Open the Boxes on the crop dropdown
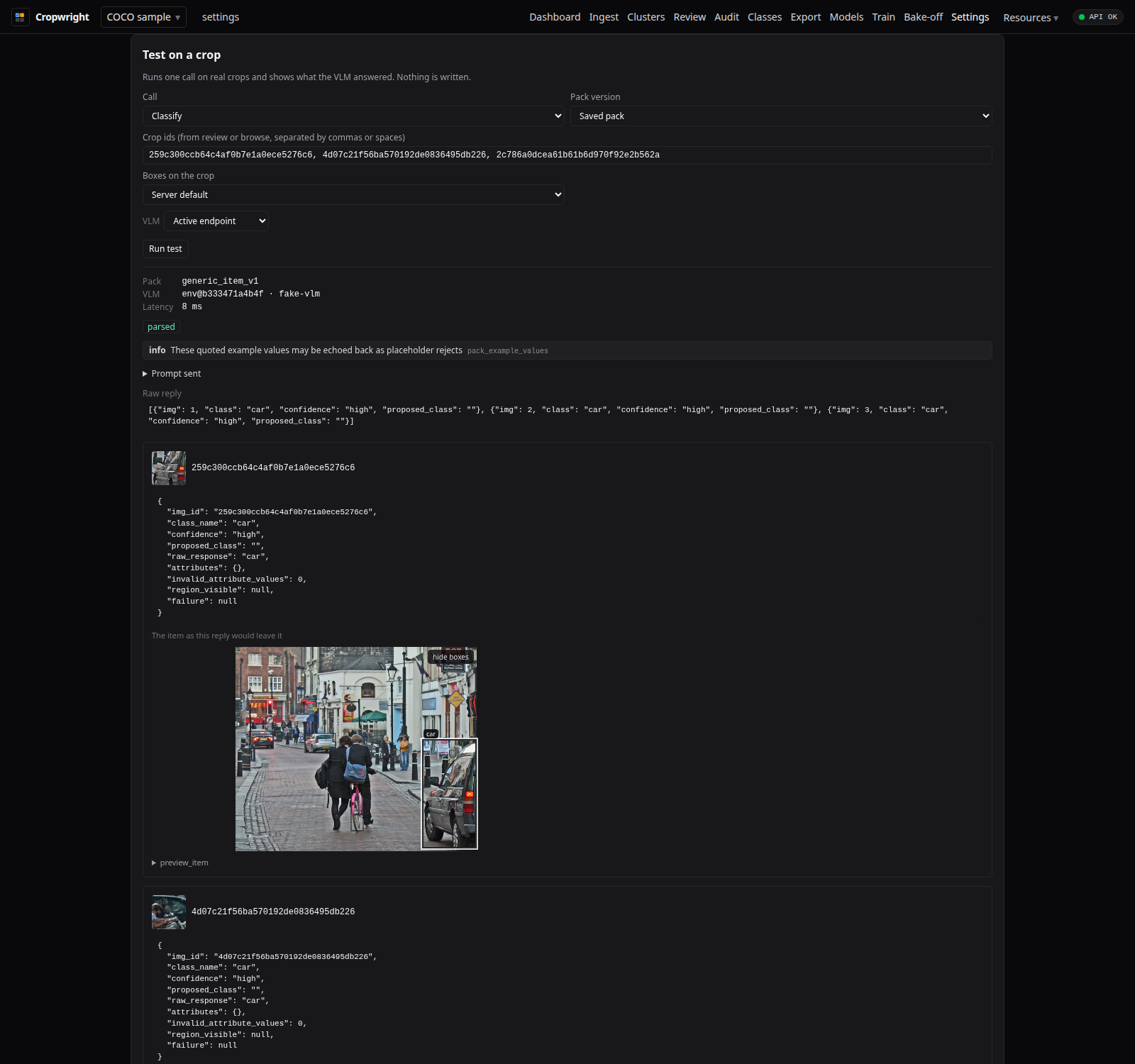1135x1064 pixels. (x=353, y=195)
